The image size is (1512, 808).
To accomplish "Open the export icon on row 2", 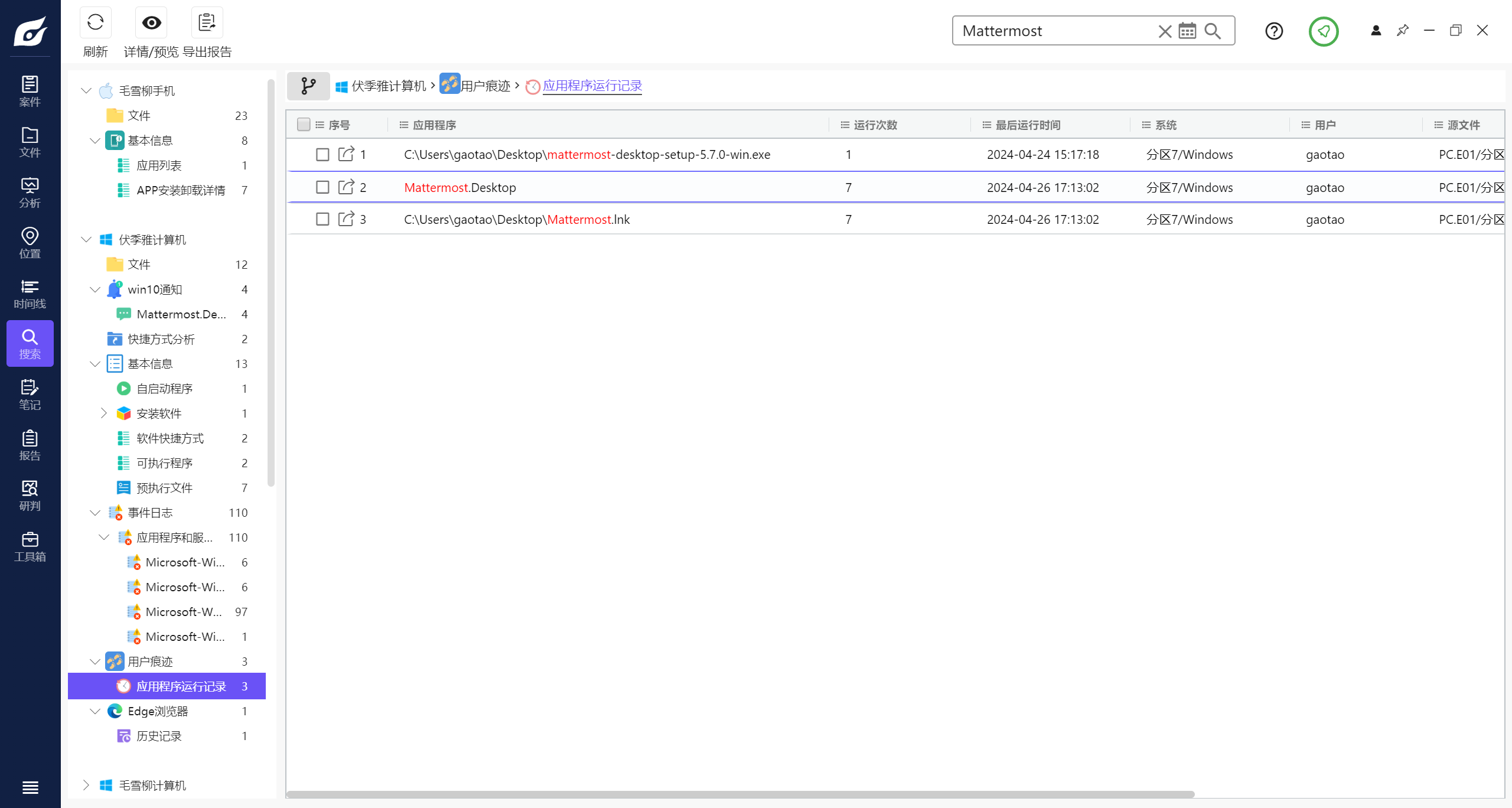I will click(346, 187).
